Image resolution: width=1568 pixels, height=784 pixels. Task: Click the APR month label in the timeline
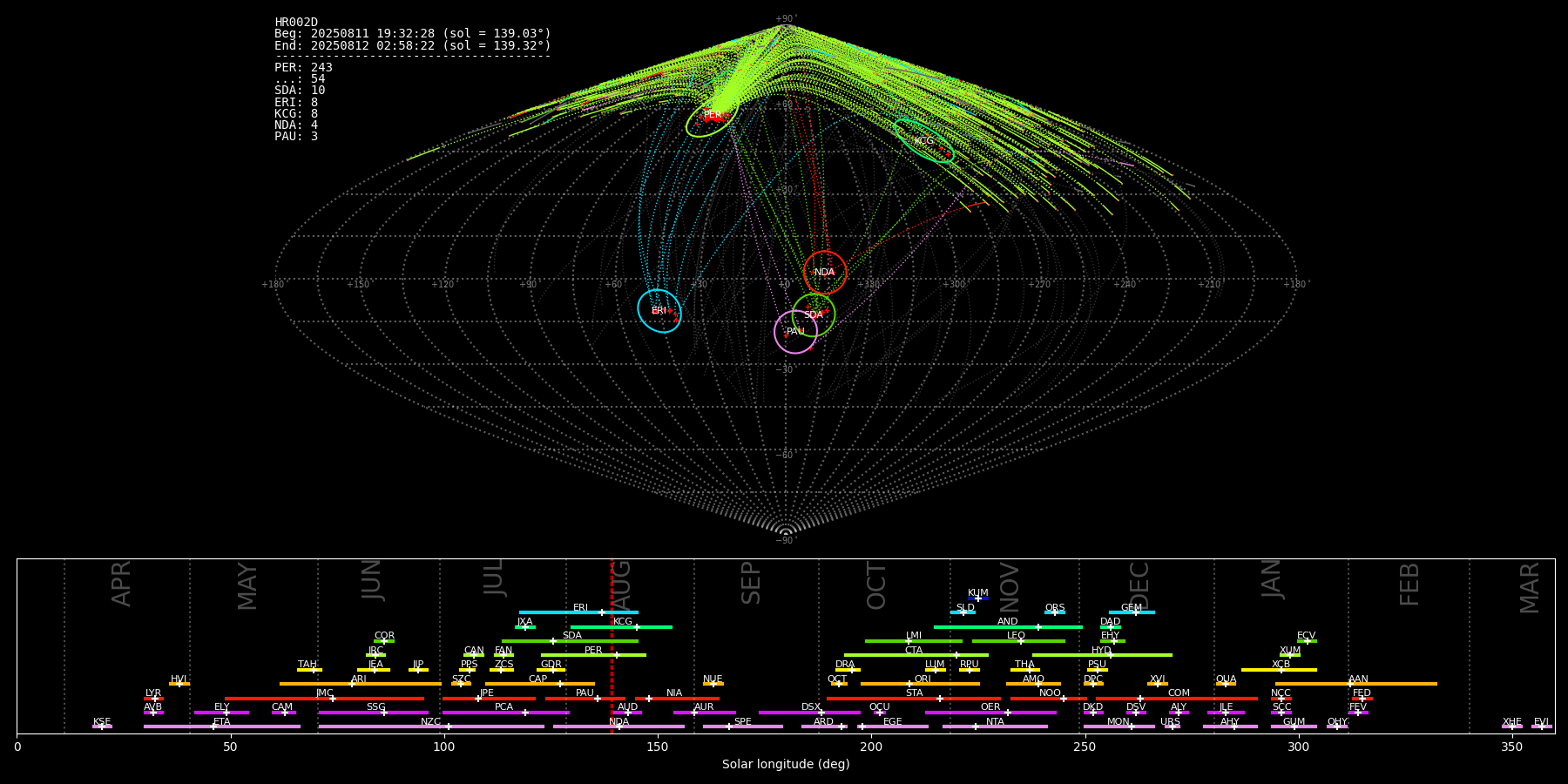(x=122, y=584)
